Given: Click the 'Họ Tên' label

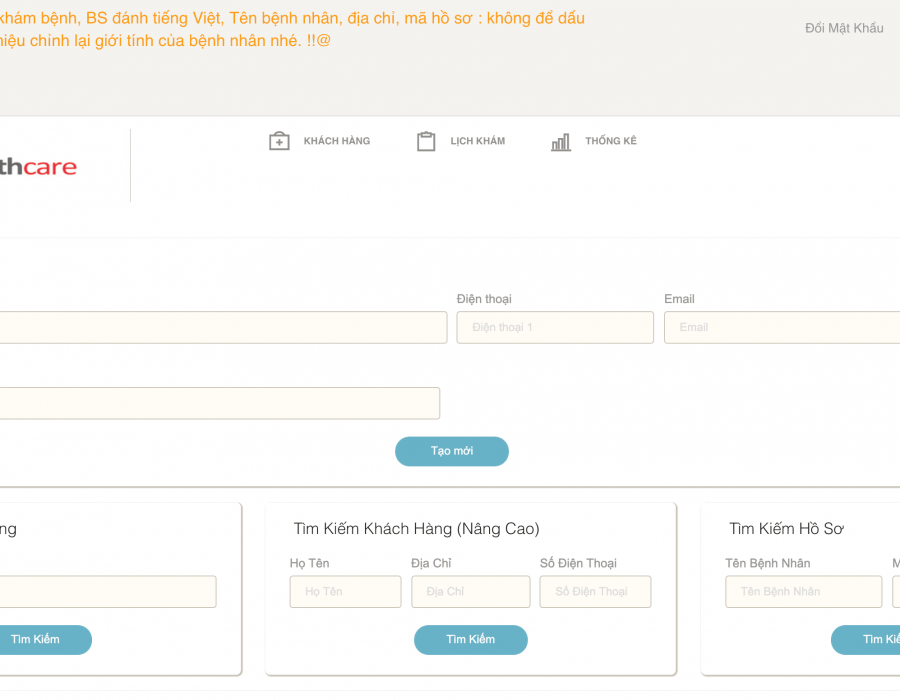Looking at the screenshot, I should click(309, 563).
